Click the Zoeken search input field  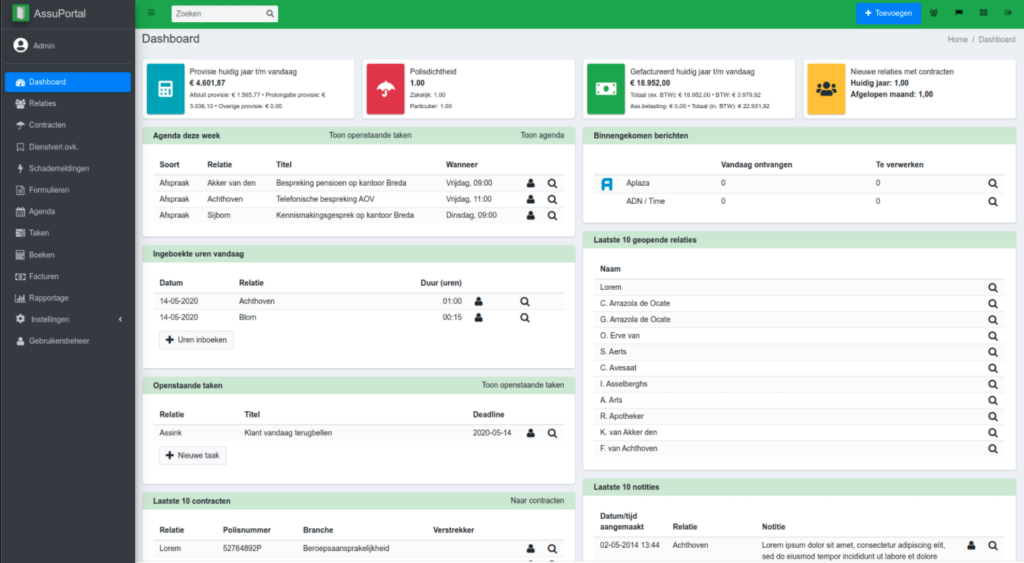pos(219,14)
